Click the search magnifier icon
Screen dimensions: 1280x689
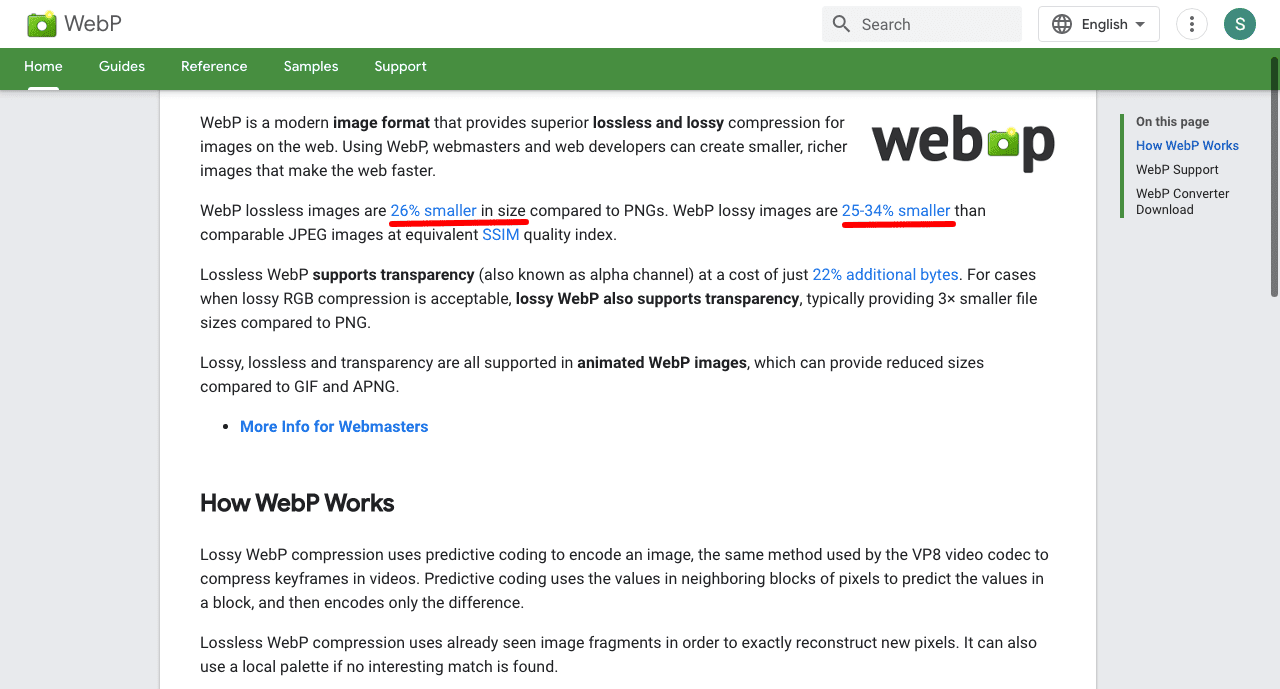pyautogui.click(x=841, y=24)
